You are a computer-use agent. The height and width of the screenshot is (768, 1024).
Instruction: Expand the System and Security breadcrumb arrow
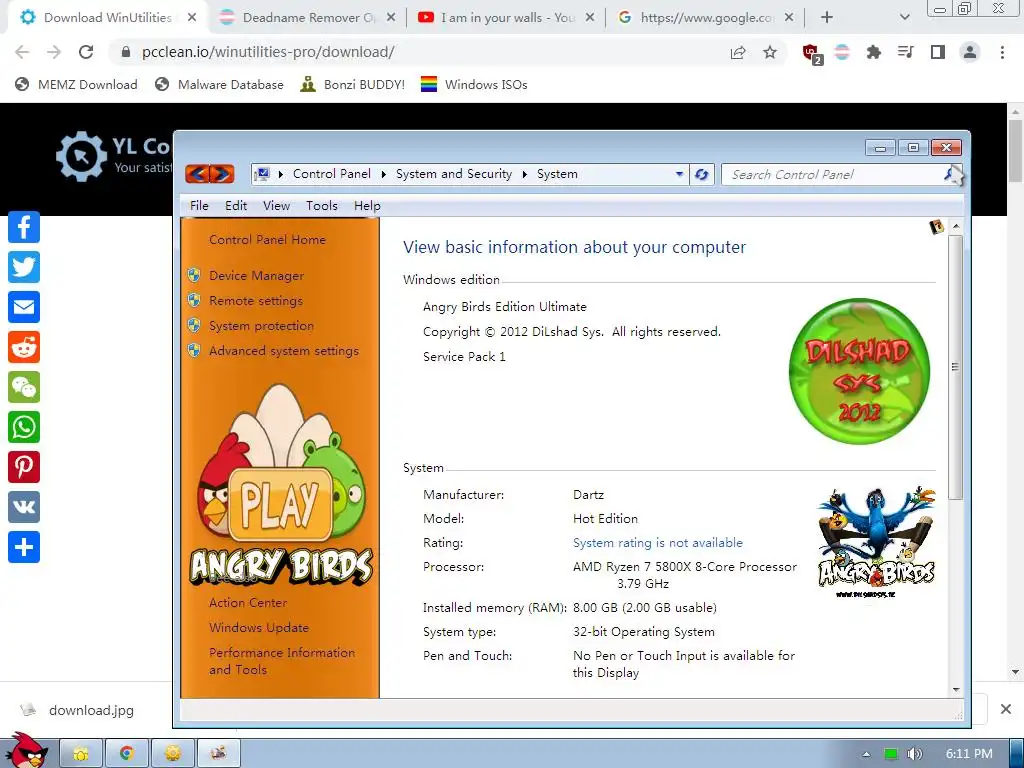coord(524,174)
